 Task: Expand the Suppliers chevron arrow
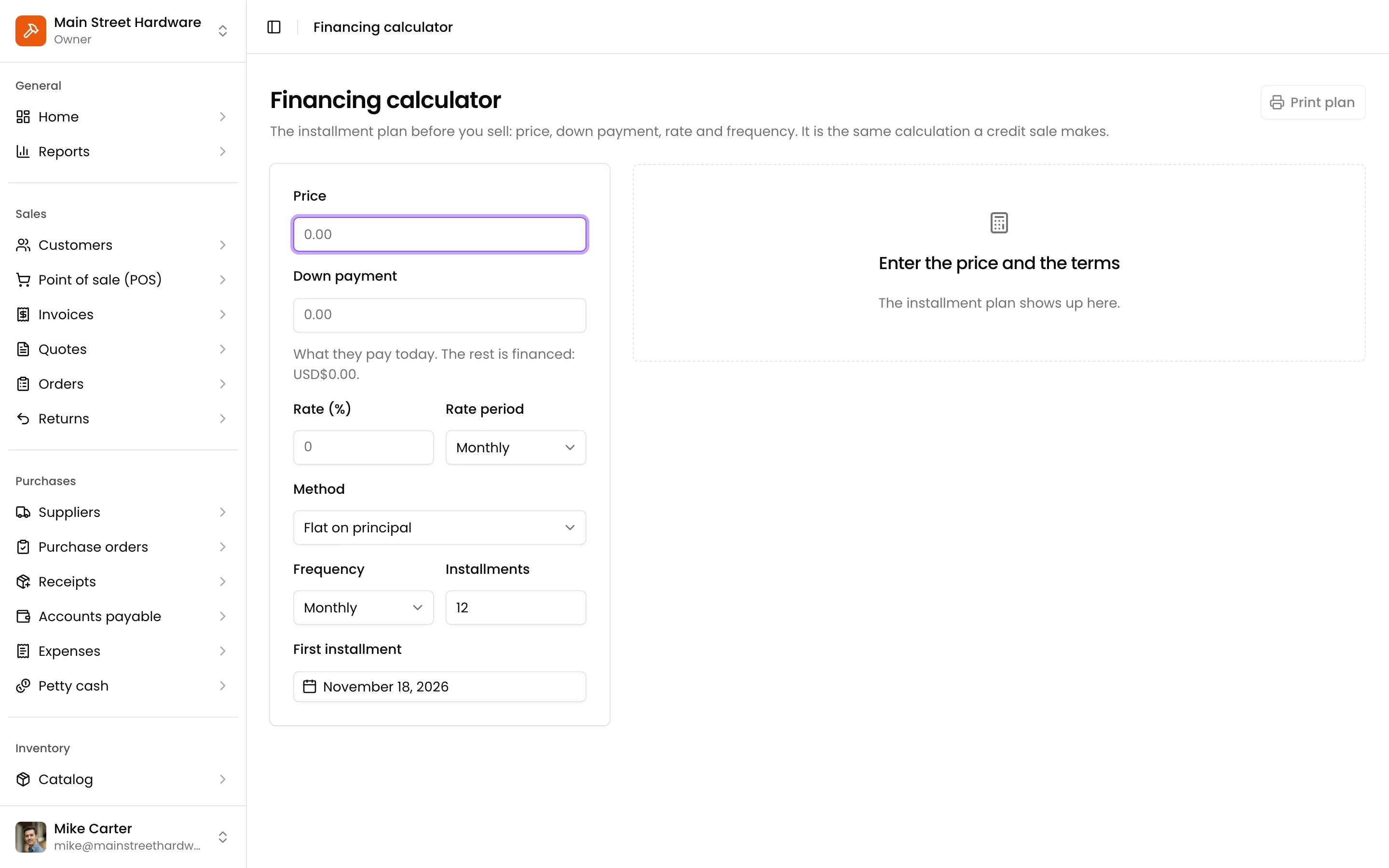click(223, 512)
